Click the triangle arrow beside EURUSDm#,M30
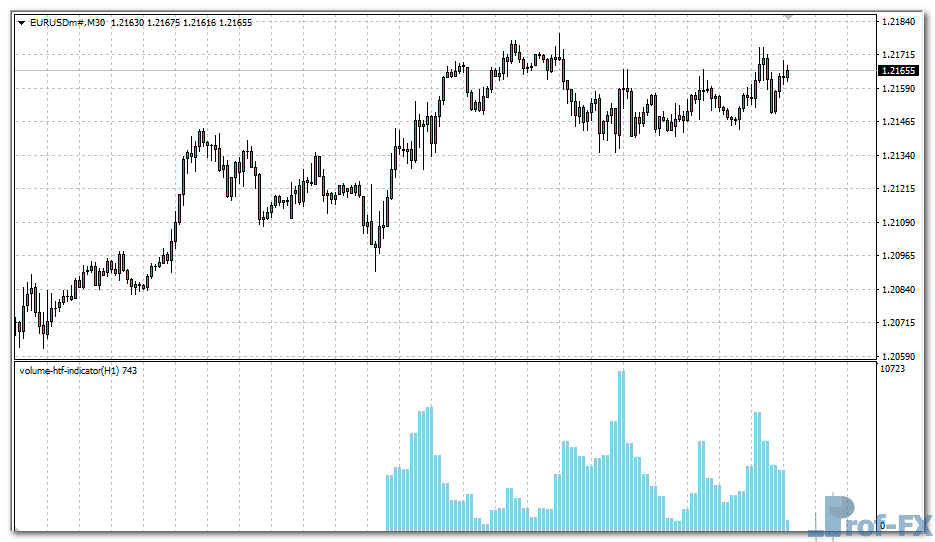Screen dimensions: 935x542 click(22, 22)
